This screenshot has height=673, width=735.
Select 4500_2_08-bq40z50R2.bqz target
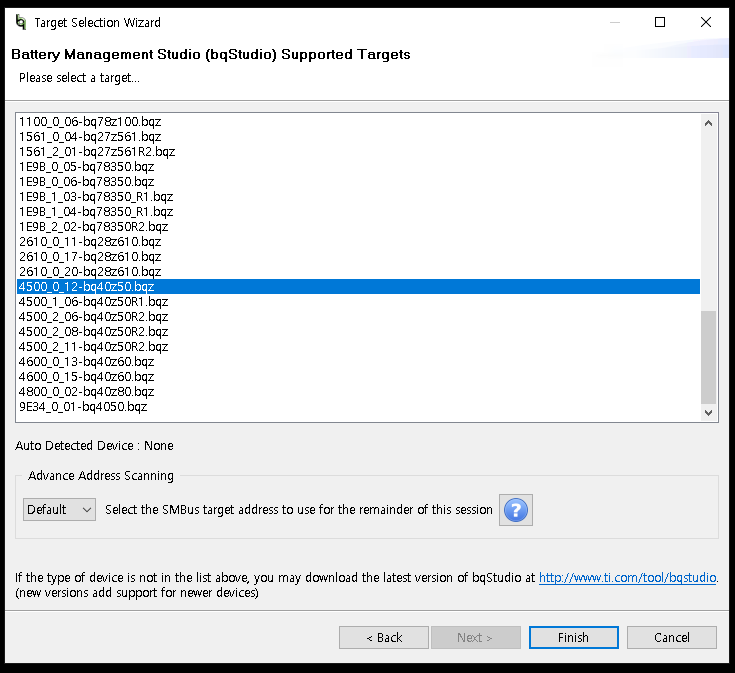(359, 332)
